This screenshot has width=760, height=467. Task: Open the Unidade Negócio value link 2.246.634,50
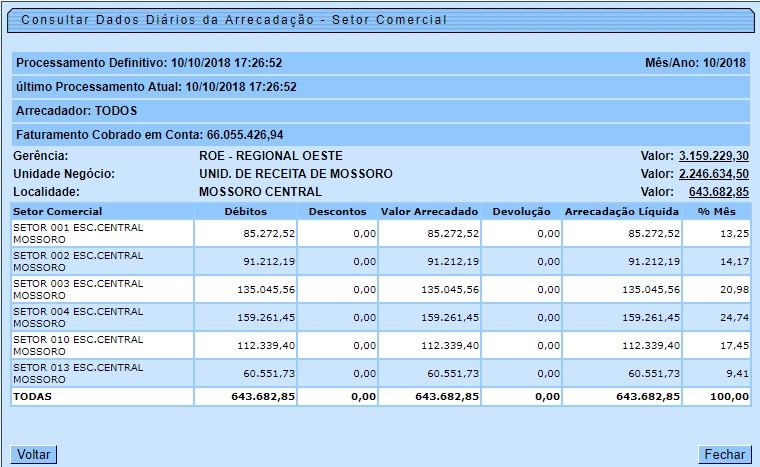[713, 174]
